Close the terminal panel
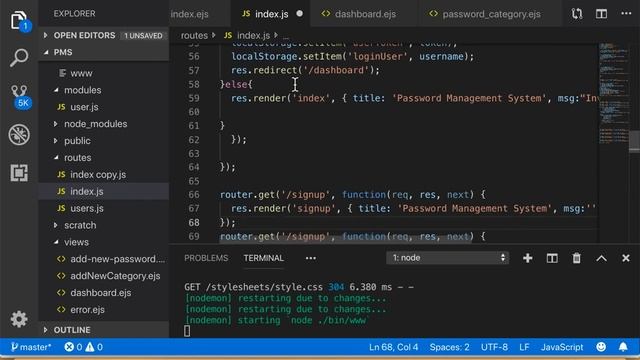Screen dimensions: 640x360 pos(626,258)
